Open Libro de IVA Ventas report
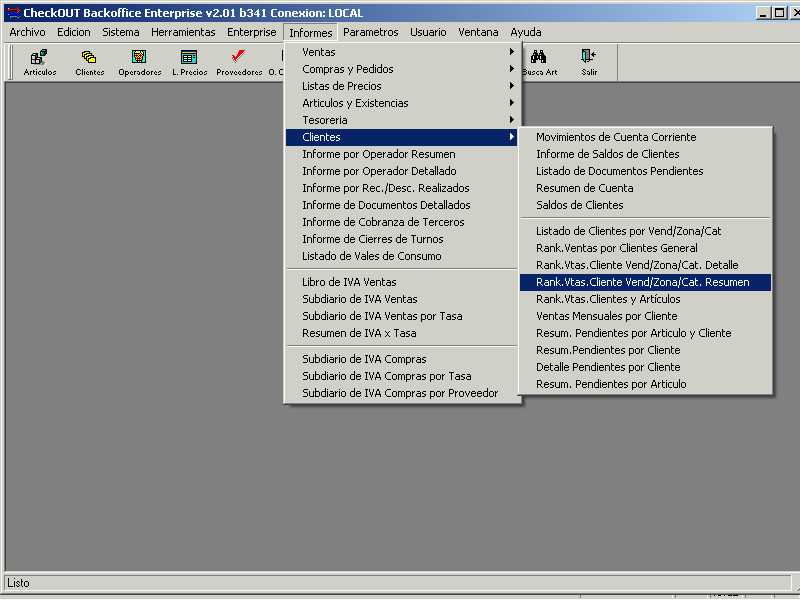 tap(402, 282)
